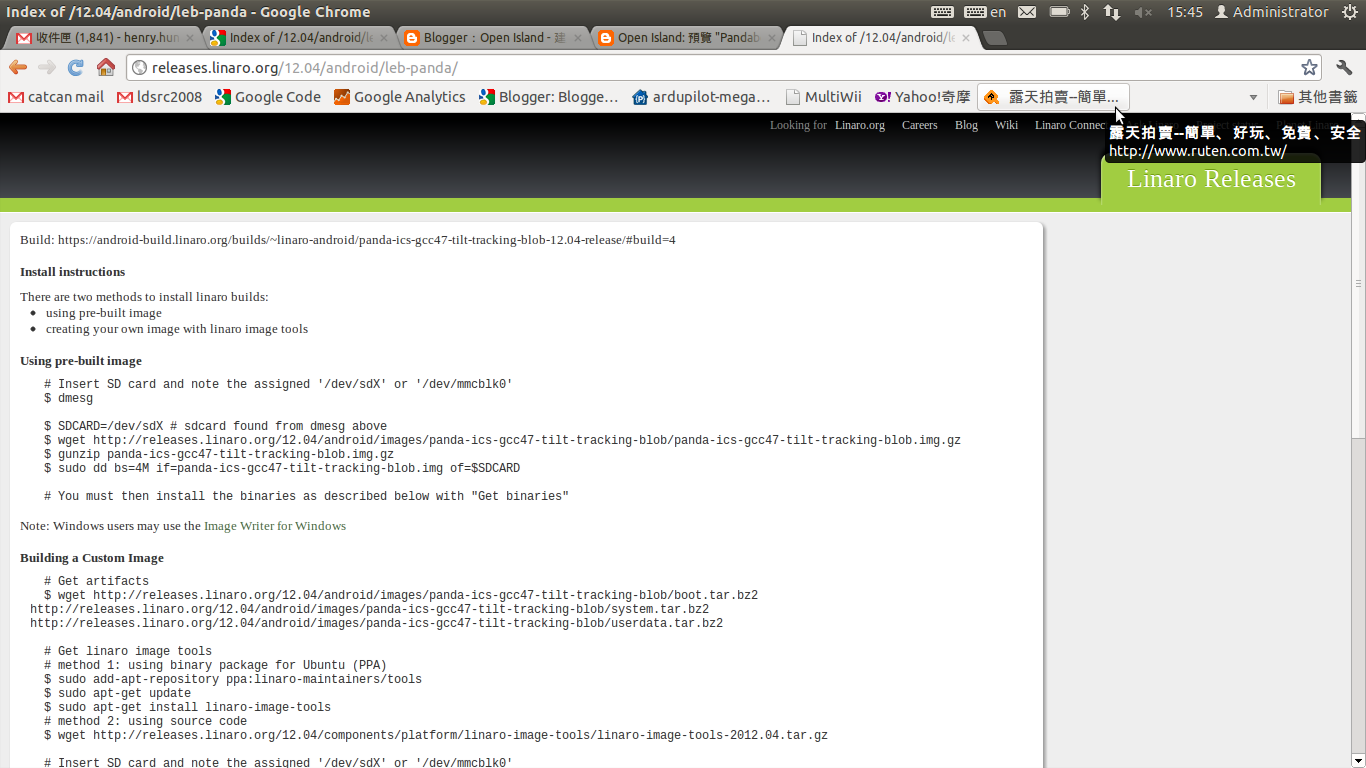Switch to the second tab, Index of /12.04/android
The image size is (1366, 768).
pos(300,38)
